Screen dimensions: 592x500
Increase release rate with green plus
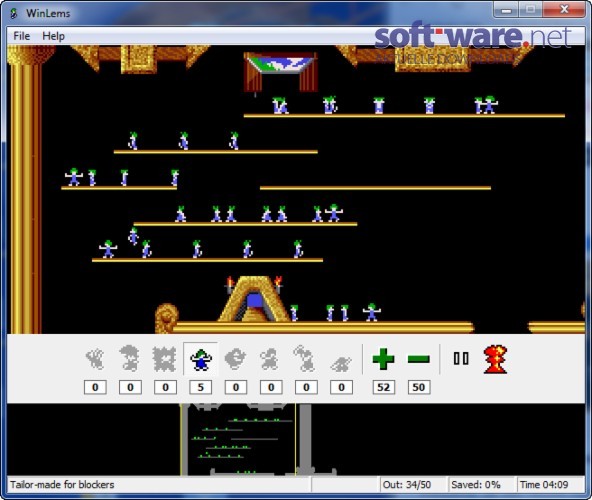tap(383, 359)
